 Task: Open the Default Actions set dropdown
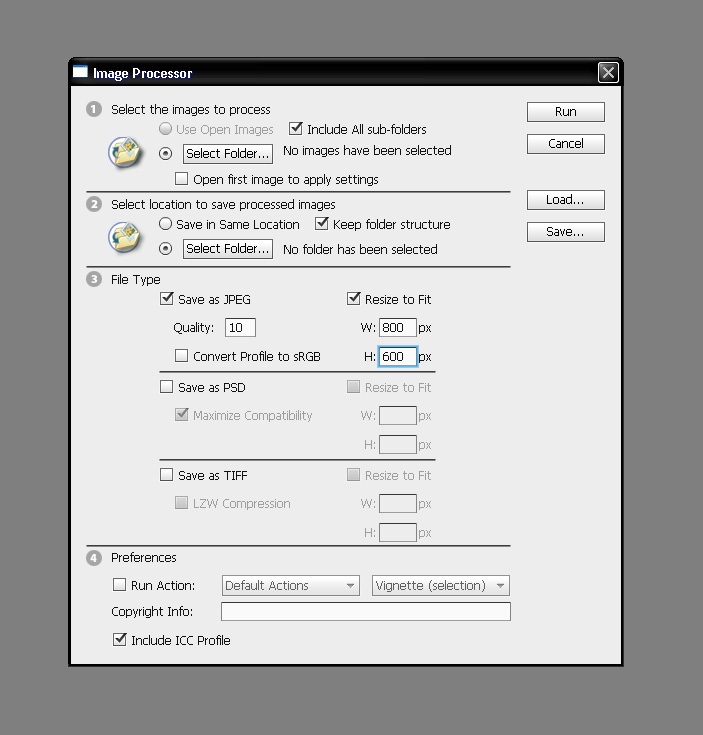pos(291,585)
